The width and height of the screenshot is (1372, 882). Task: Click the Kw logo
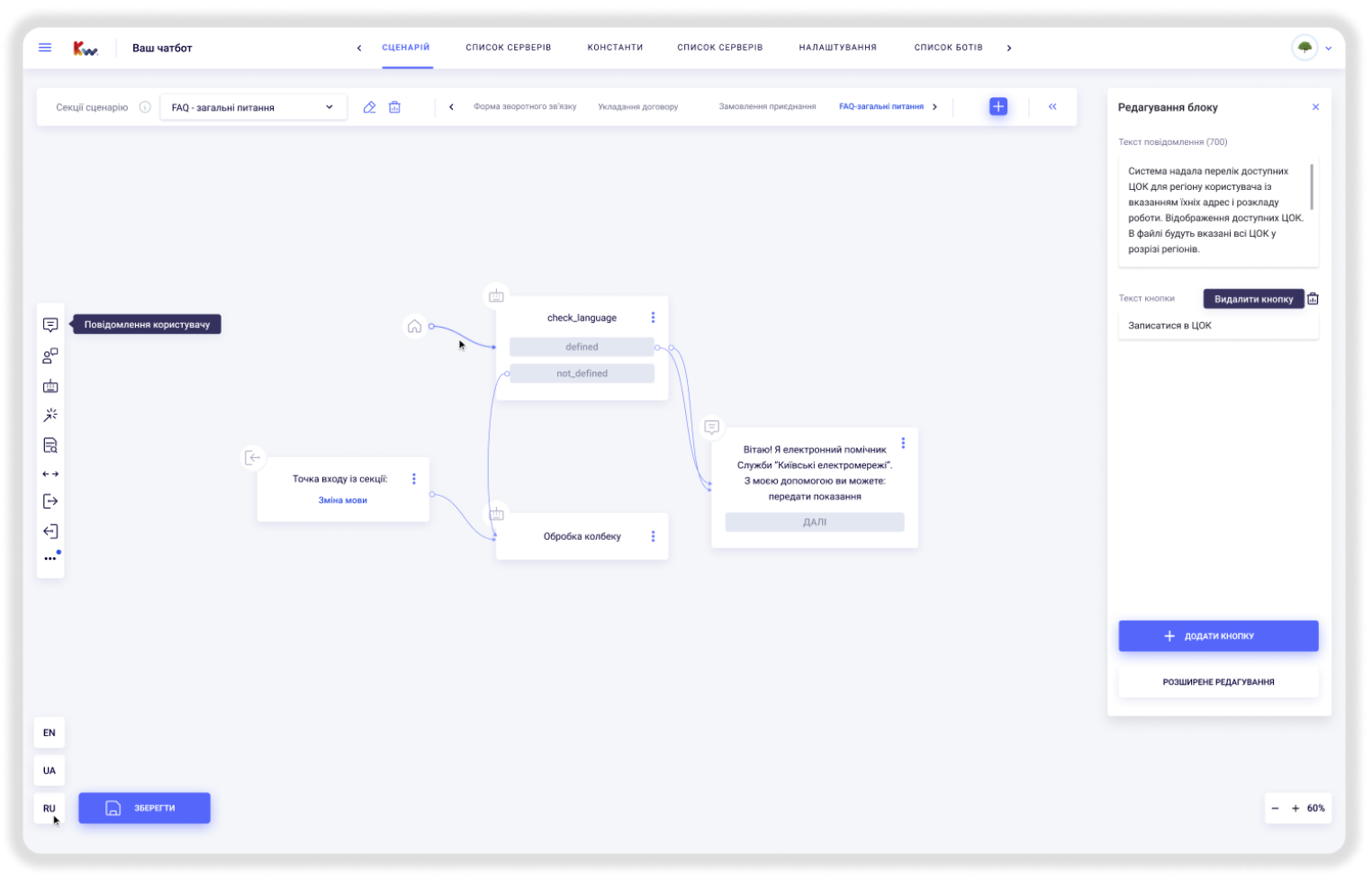point(85,49)
